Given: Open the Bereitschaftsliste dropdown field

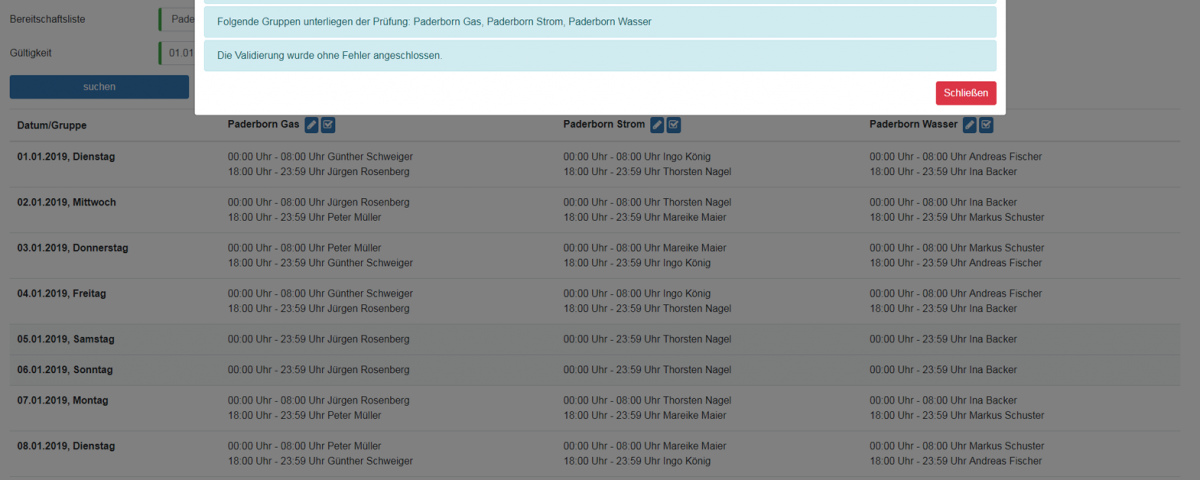Looking at the screenshot, I should pyautogui.click(x=177, y=19).
